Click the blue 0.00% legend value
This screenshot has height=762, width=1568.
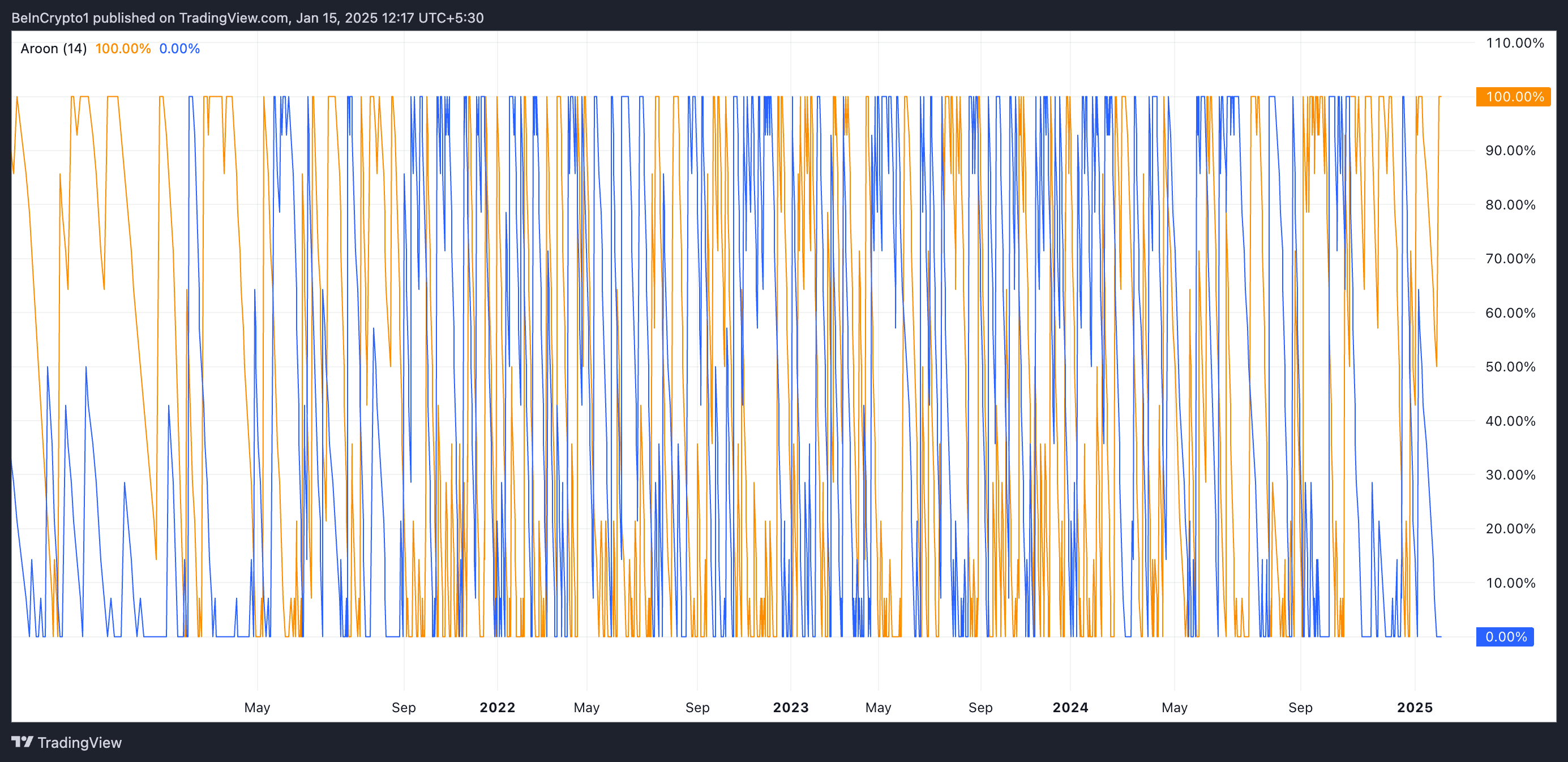tap(179, 49)
